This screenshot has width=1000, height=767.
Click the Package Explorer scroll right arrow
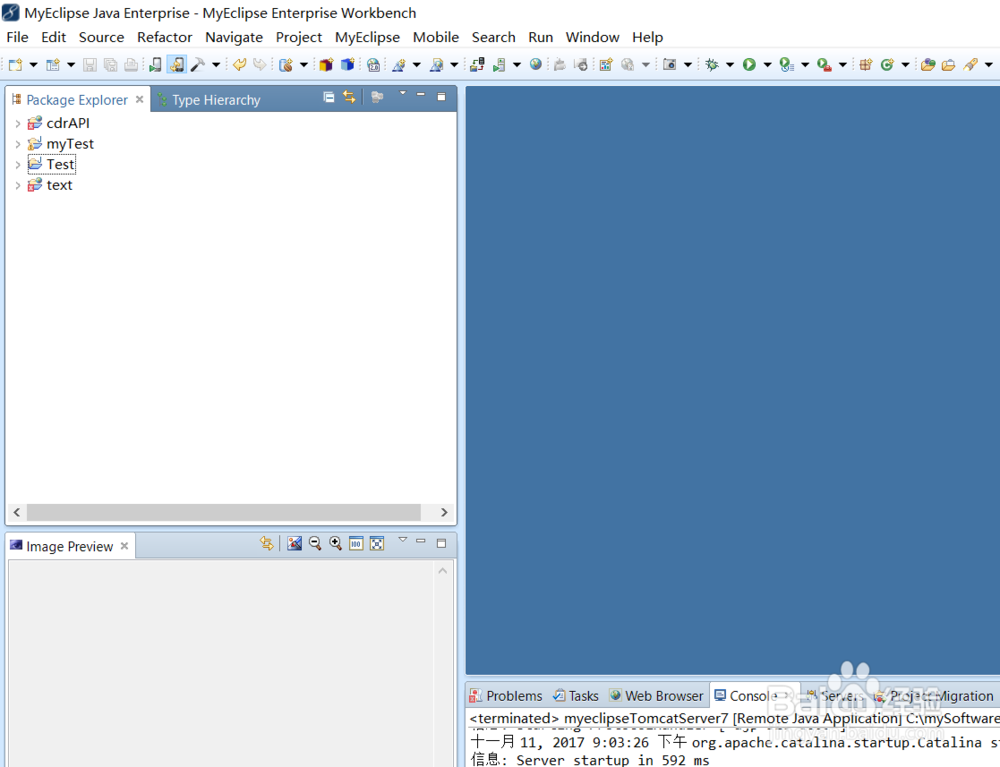(444, 512)
